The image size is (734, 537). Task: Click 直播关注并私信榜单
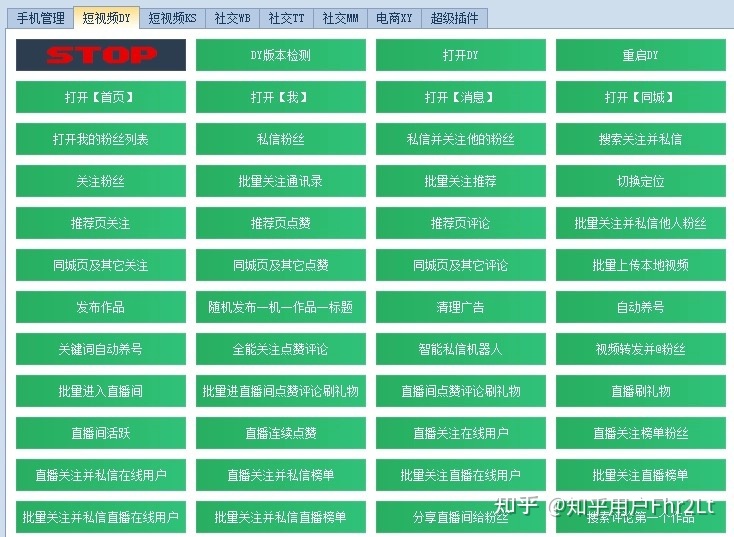(281, 475)
